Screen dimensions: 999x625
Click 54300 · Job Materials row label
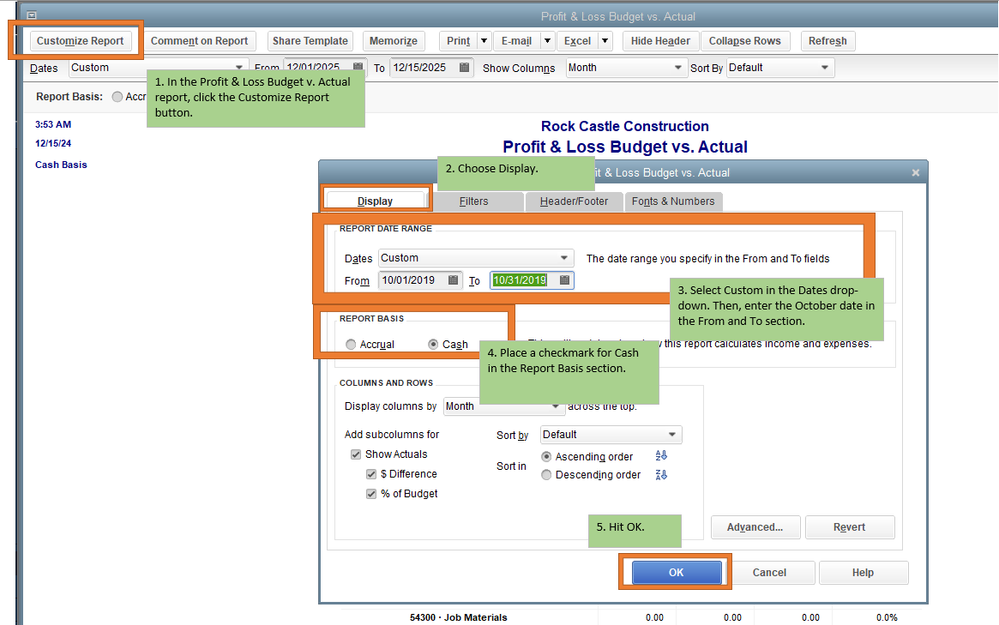click(458, 617)
